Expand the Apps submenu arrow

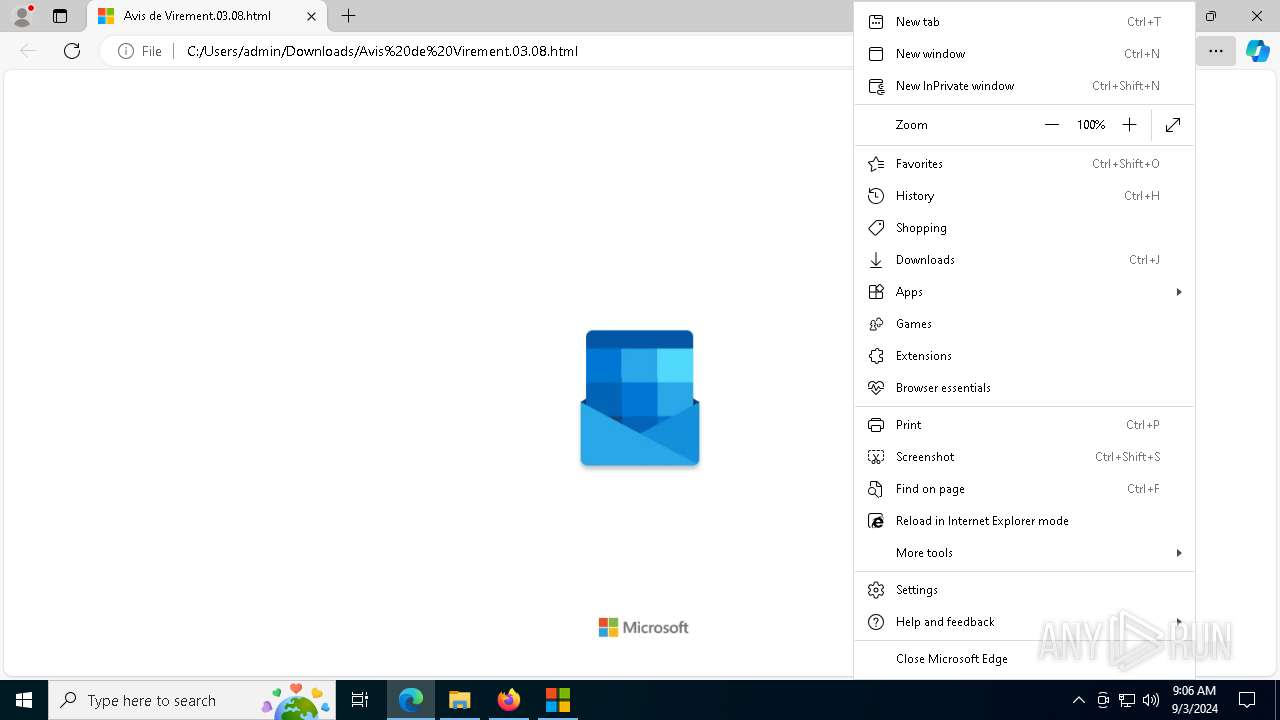(1179, 292)
